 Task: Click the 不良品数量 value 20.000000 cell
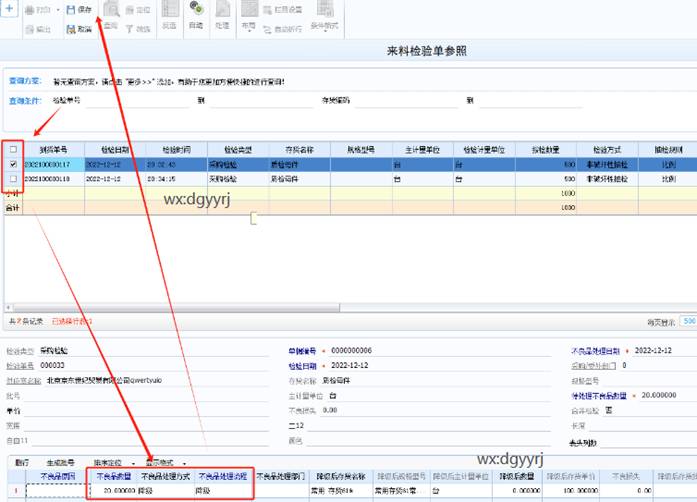pos(113,490)
